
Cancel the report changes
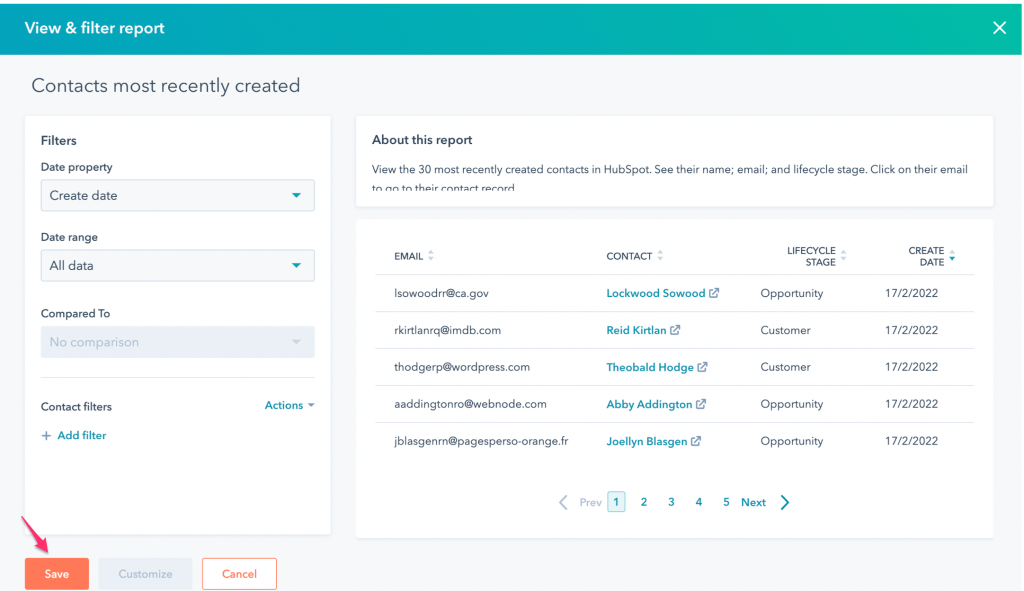coord(239,574)
